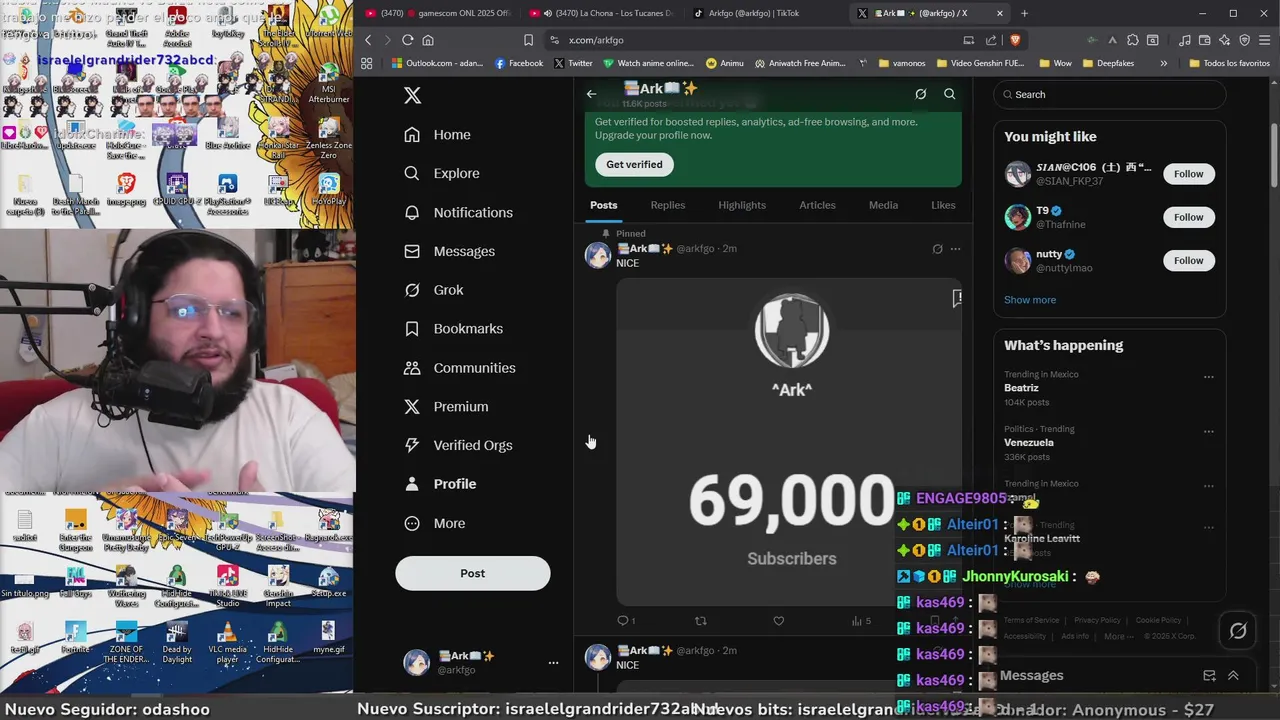This screenshot has width=1280, height=720.
Task: Click Show more under You might like
Action: click(1030, 300)
